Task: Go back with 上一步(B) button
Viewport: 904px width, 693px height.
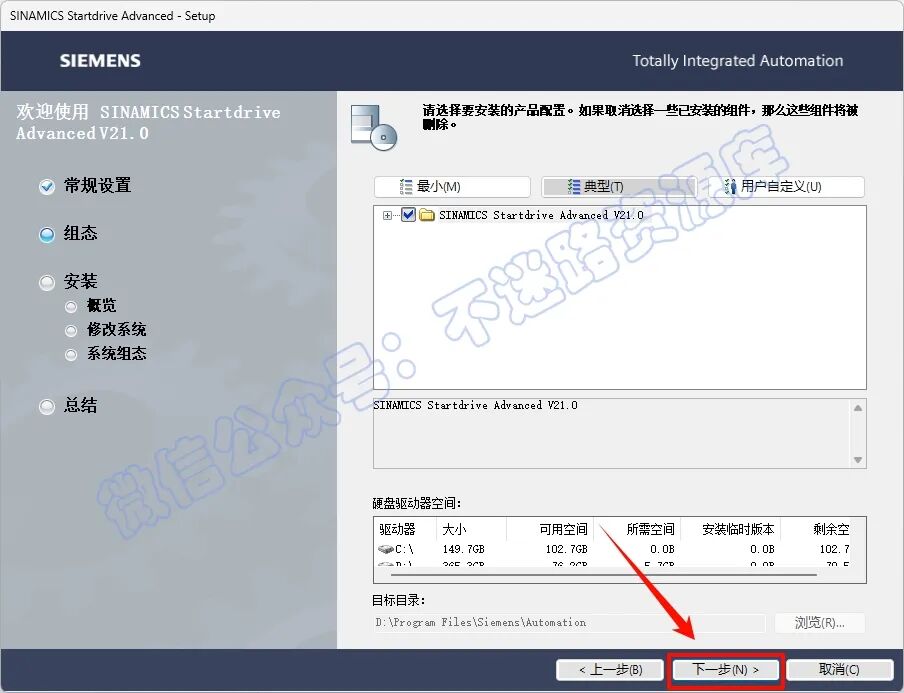Action: [x=611, y=669]
